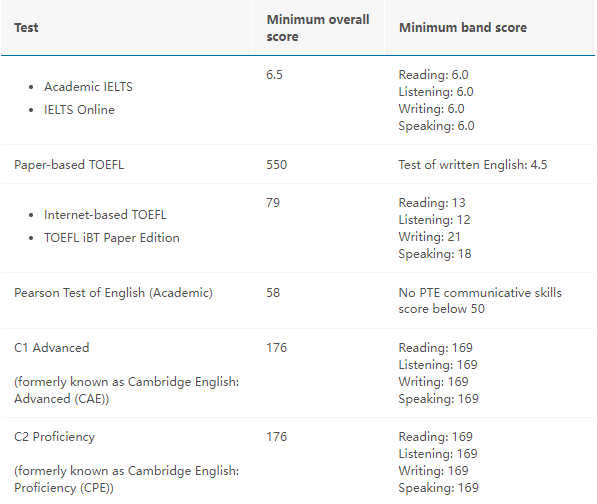Click the Writing: 21 TOEFL band score
Image resolution: width=597 pixels, height=504 pixels.
[429, 237]
